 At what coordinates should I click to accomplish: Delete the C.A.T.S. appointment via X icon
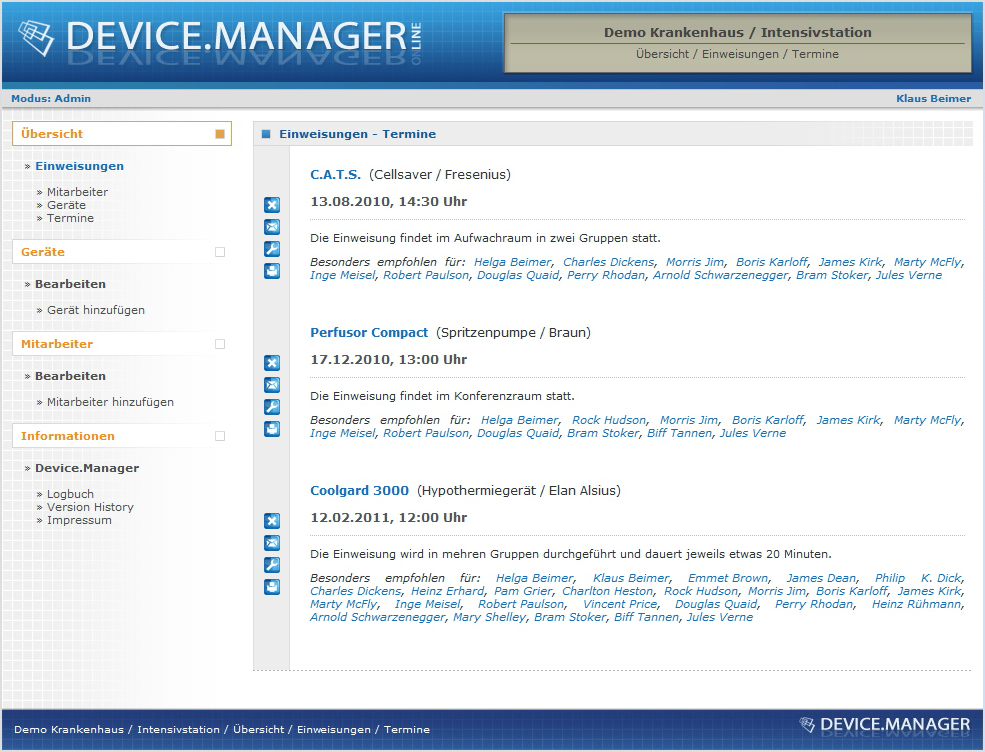click(272, 205)
